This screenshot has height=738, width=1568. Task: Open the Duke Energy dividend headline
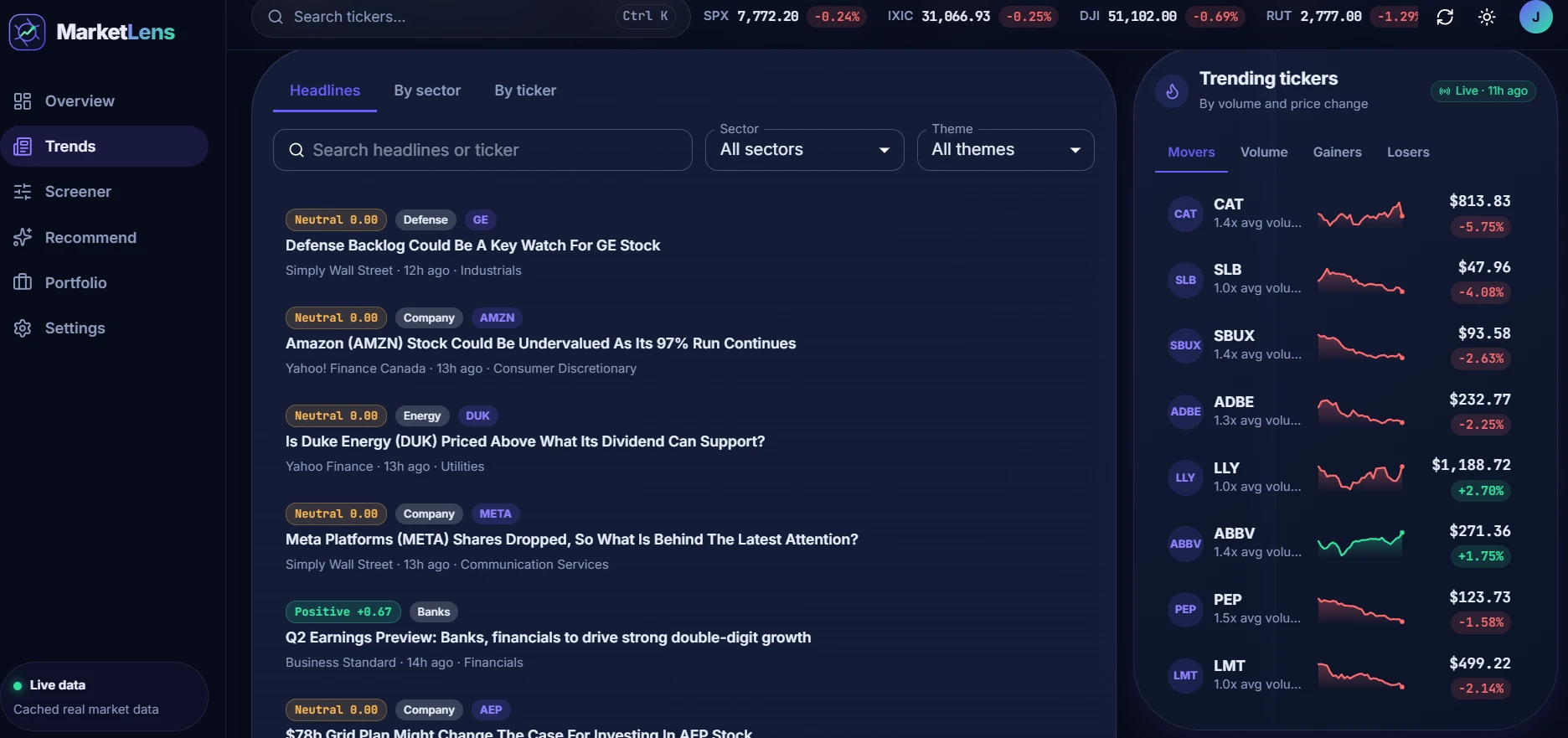click(x=525, y=441)
